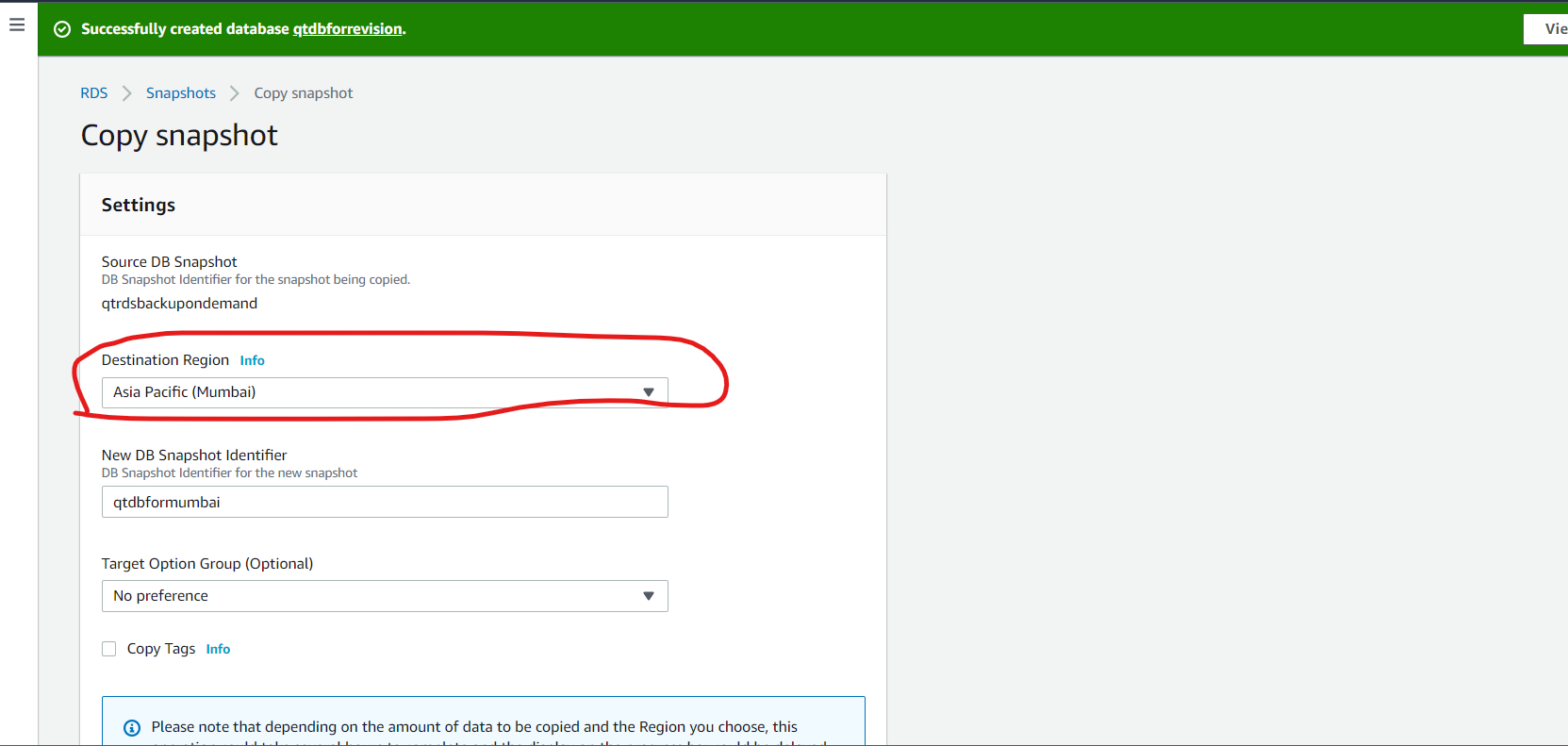The width and height of the screenshot is (1568, 746).
Task: Click the Copy snapshot breadcrumb text
Action: click(x=304, y=93)
